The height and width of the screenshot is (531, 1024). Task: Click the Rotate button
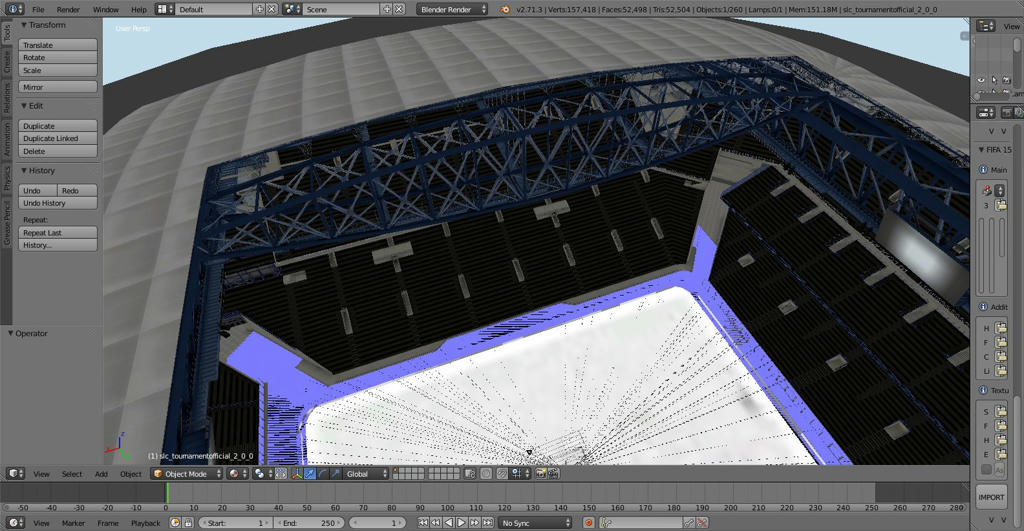58,57
